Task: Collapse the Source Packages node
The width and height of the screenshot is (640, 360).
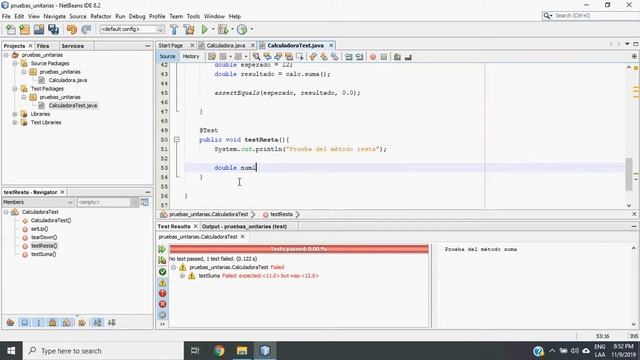Action: tap(15, 63)
